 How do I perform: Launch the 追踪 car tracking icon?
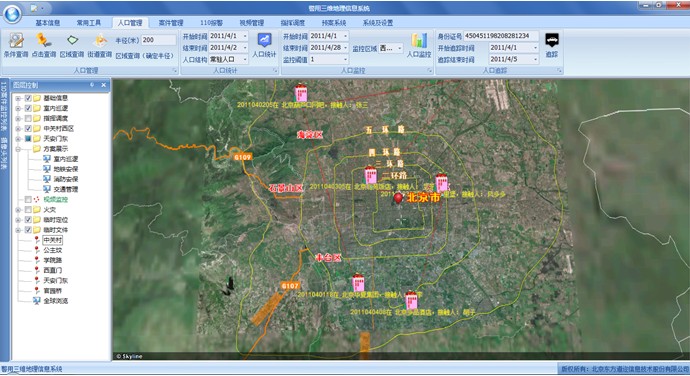[x=551, y=46]
